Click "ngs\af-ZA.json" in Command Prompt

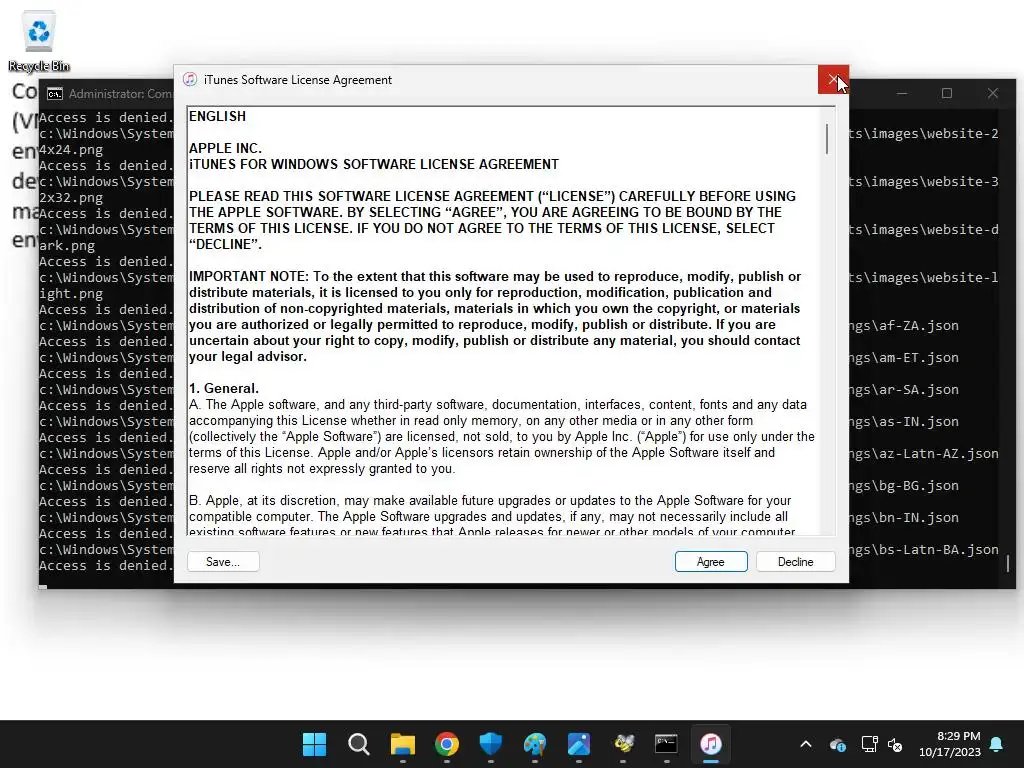[904, 325]
